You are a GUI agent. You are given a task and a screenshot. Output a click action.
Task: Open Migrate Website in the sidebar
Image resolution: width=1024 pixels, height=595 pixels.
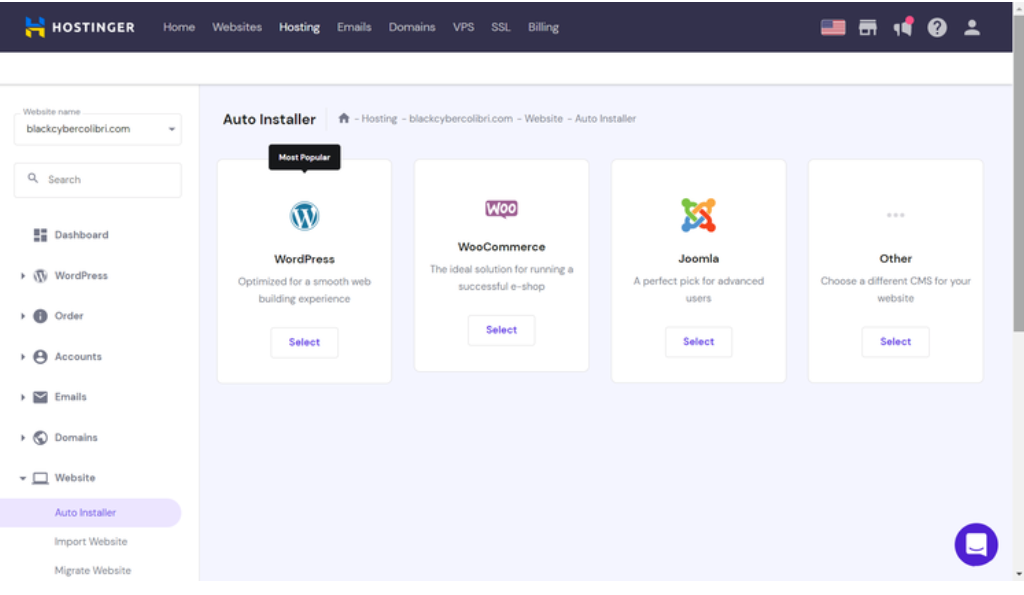(x=93, y=570)
